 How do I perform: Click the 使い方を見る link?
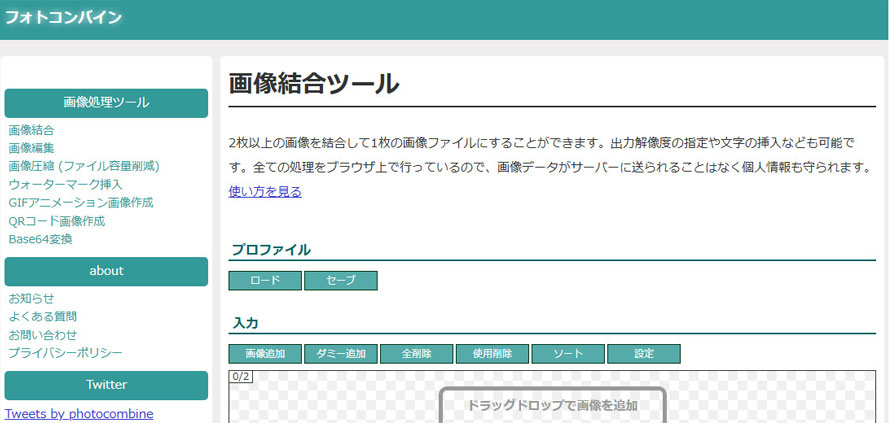tap(265, 191)
